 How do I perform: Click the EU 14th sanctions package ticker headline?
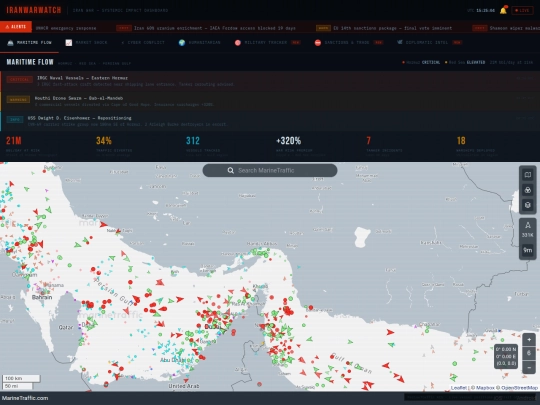pos(393,28)
